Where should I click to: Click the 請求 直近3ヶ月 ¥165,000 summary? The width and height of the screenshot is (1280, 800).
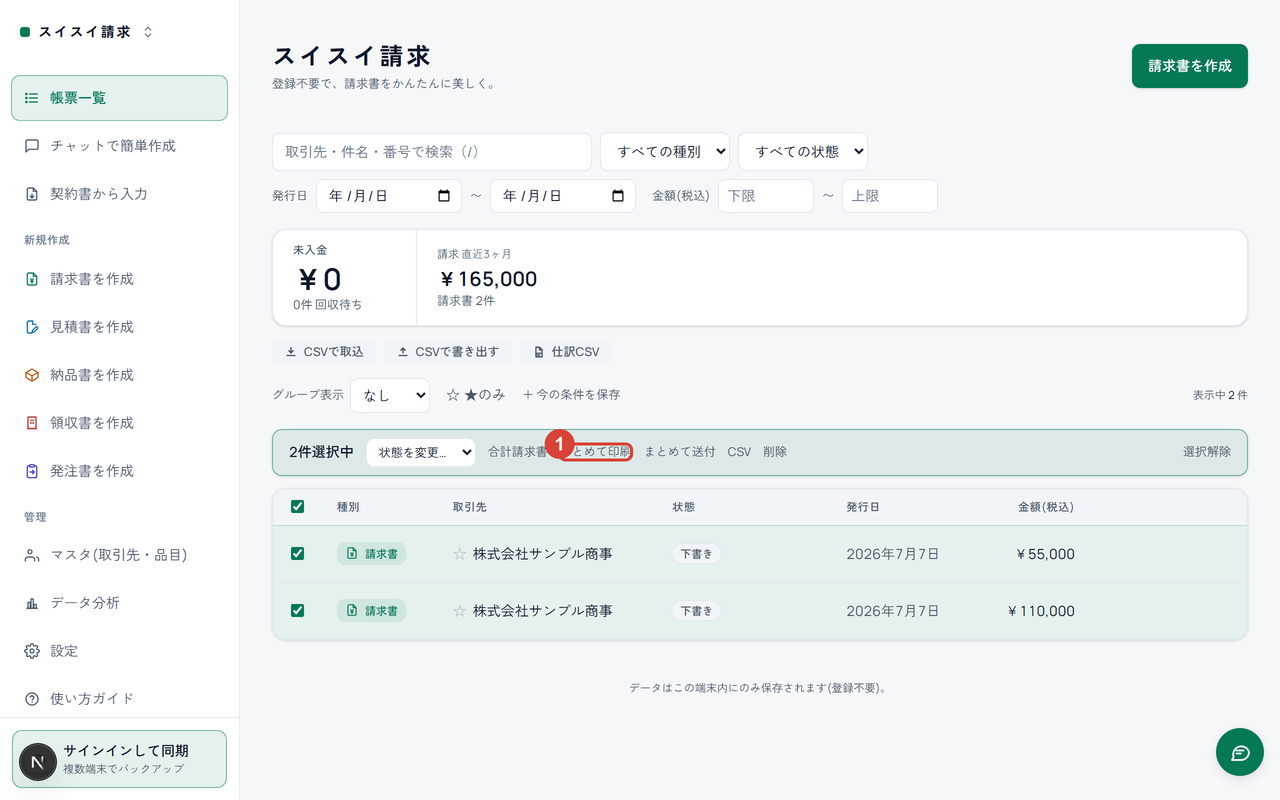[x=488, y=278]
